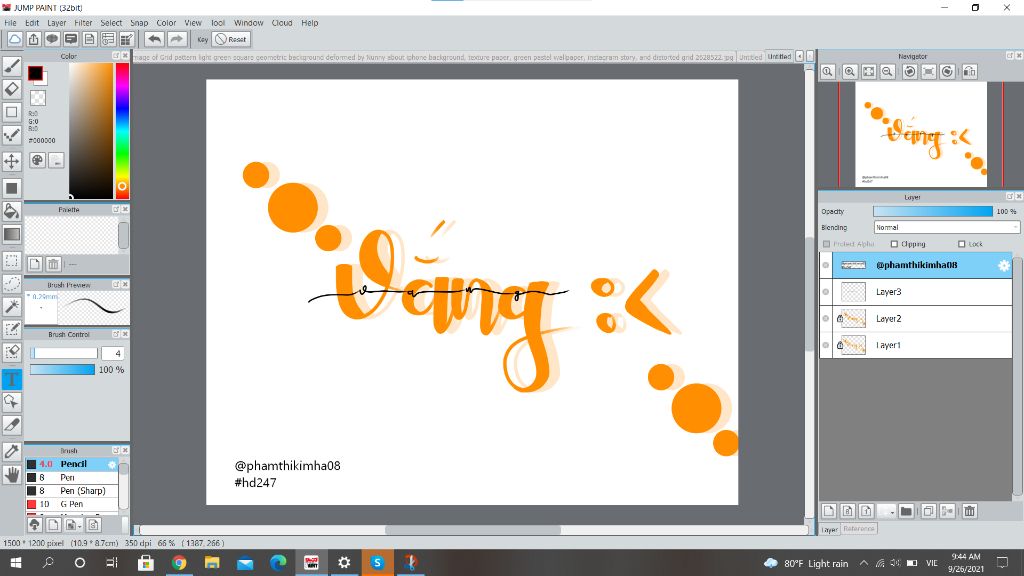Viewport: 1024px width, 576px height.
Task: Enable the Clipping checkbox
Action: tap(895, 244)
